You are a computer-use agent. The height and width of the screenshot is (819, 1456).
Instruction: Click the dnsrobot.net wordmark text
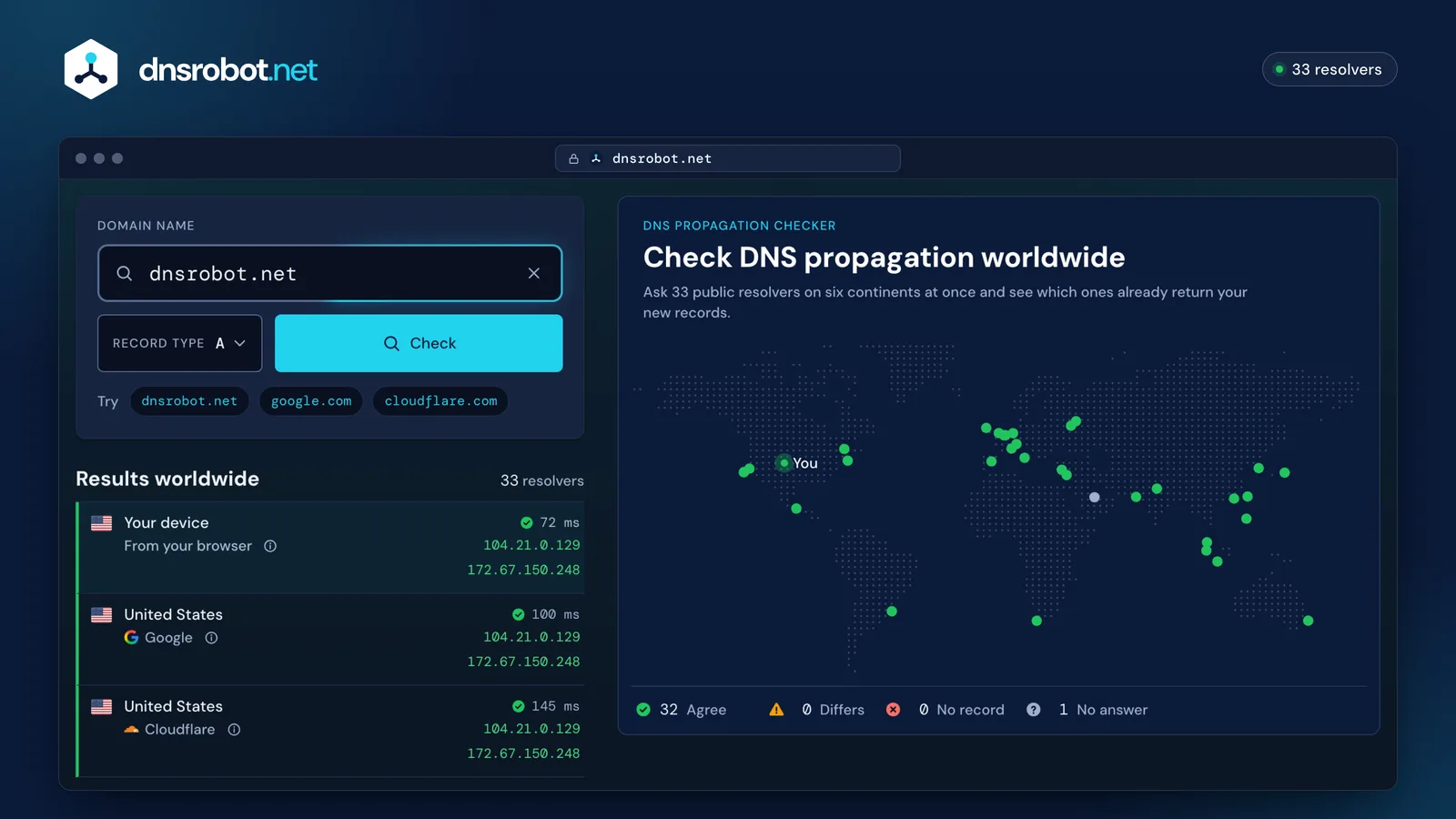coord(228,69)
